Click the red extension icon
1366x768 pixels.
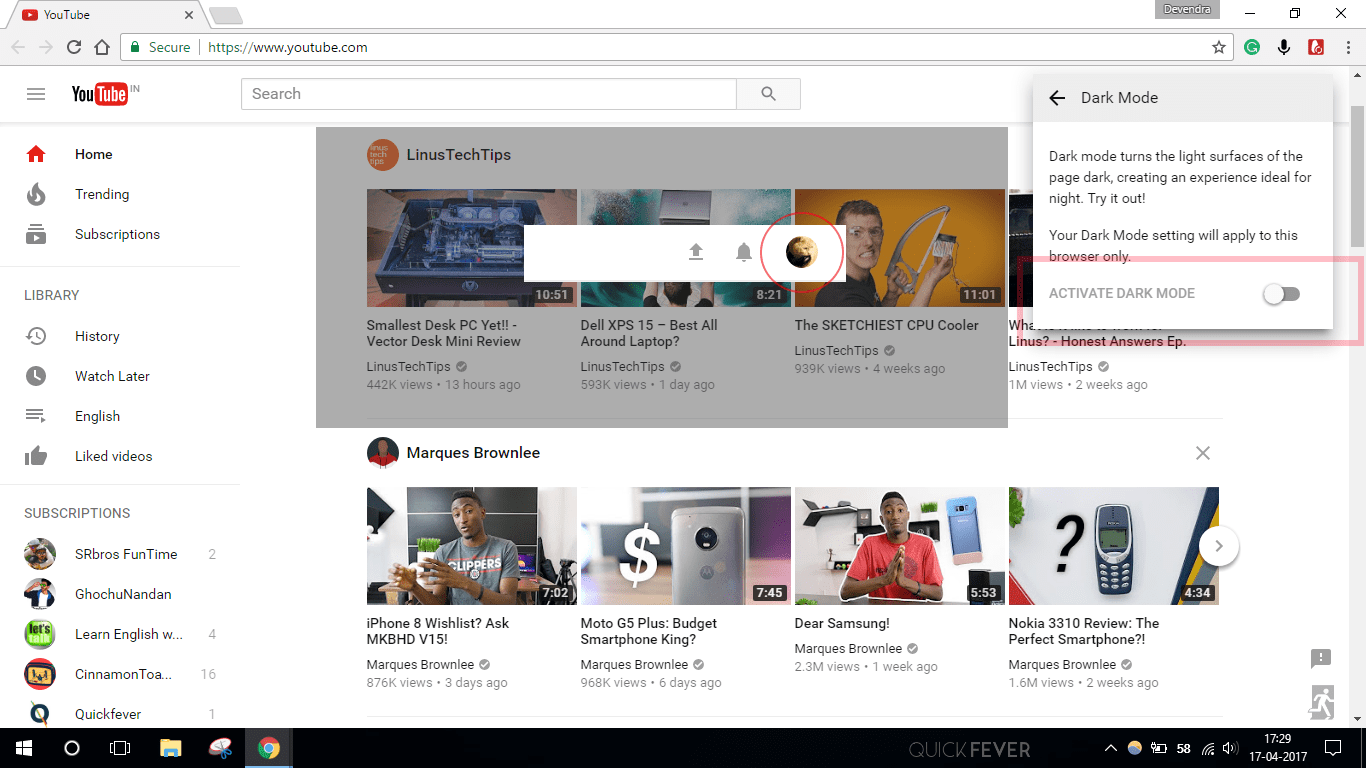(x=1316, y=47)
